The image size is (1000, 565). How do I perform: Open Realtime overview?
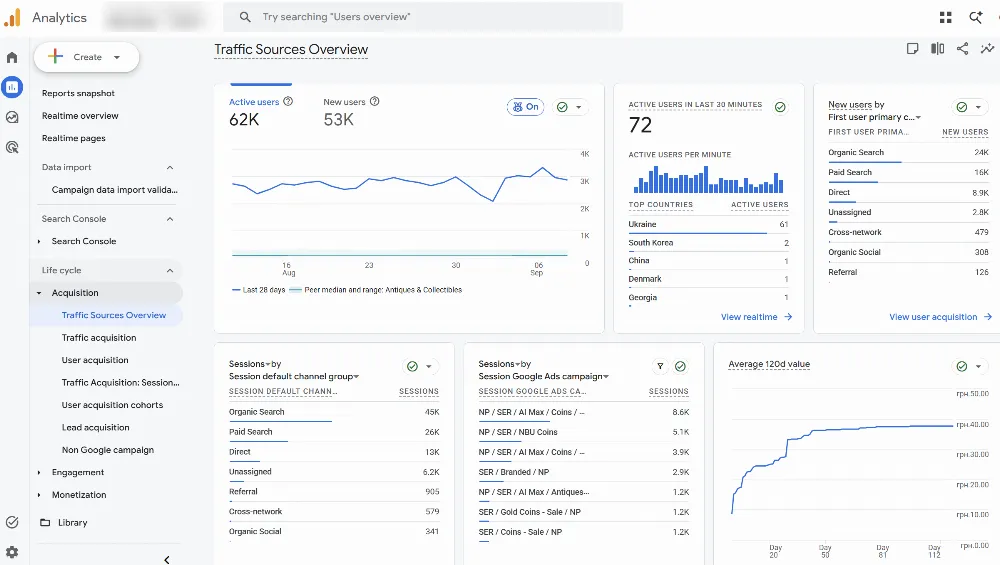click(x=80, y=116)
